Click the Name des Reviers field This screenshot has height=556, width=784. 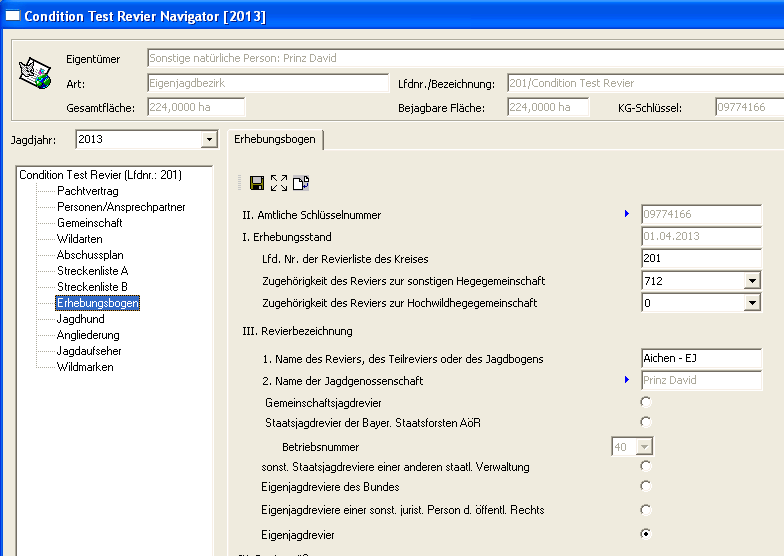tap(700, 358)
